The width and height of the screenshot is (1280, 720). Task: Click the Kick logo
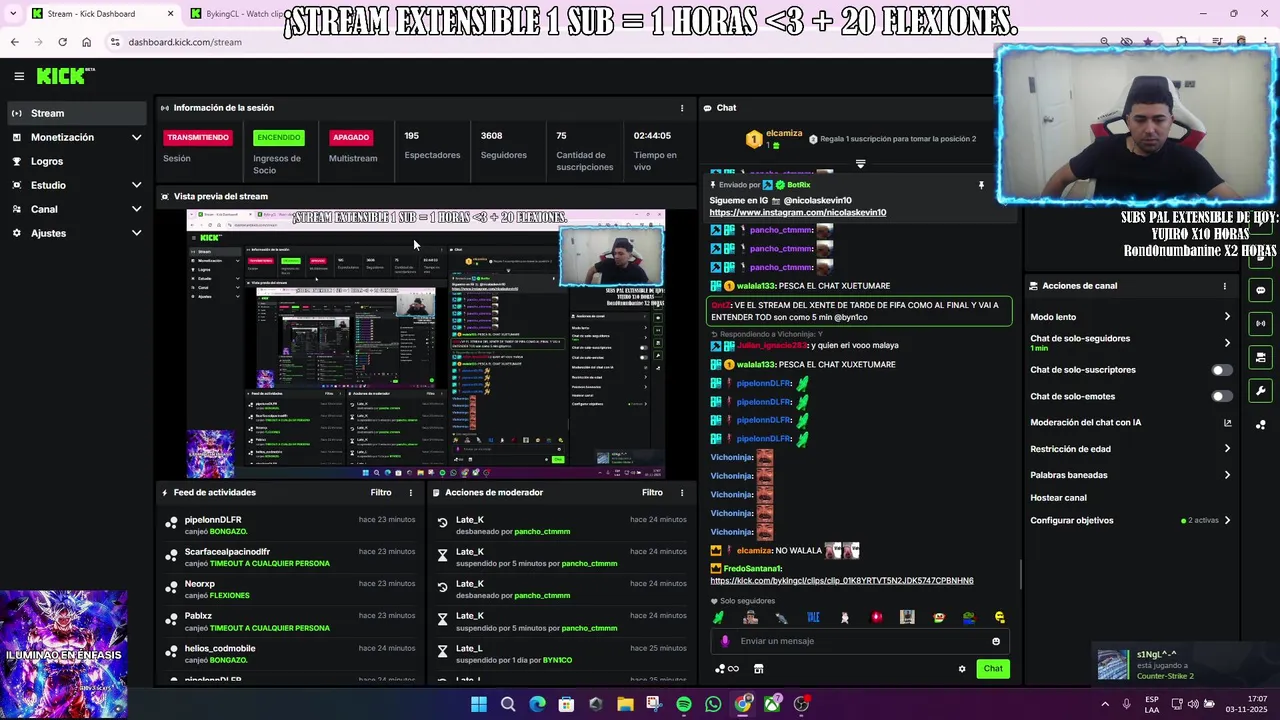[65, 76]
